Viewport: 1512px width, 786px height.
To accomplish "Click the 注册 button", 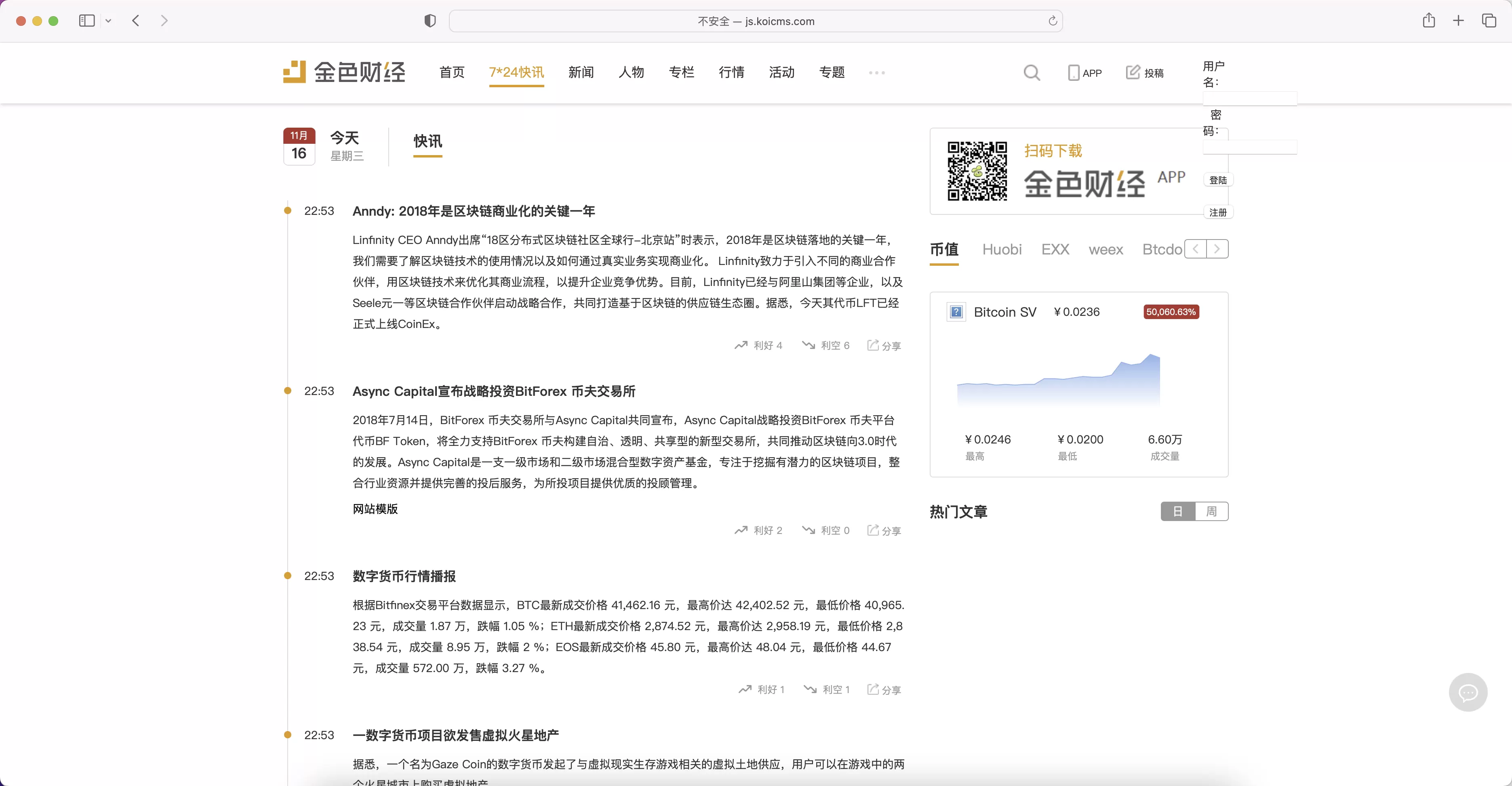I will 1219,212.
